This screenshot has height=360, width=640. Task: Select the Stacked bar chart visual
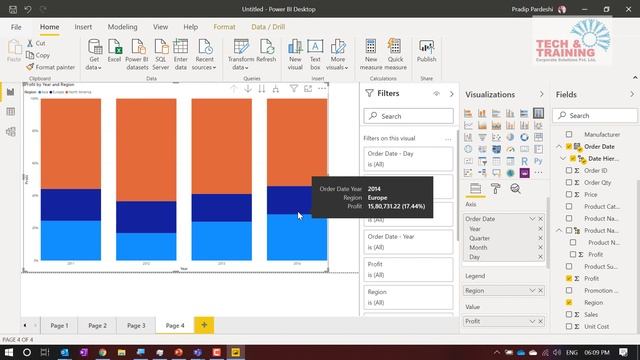[468, 113]
